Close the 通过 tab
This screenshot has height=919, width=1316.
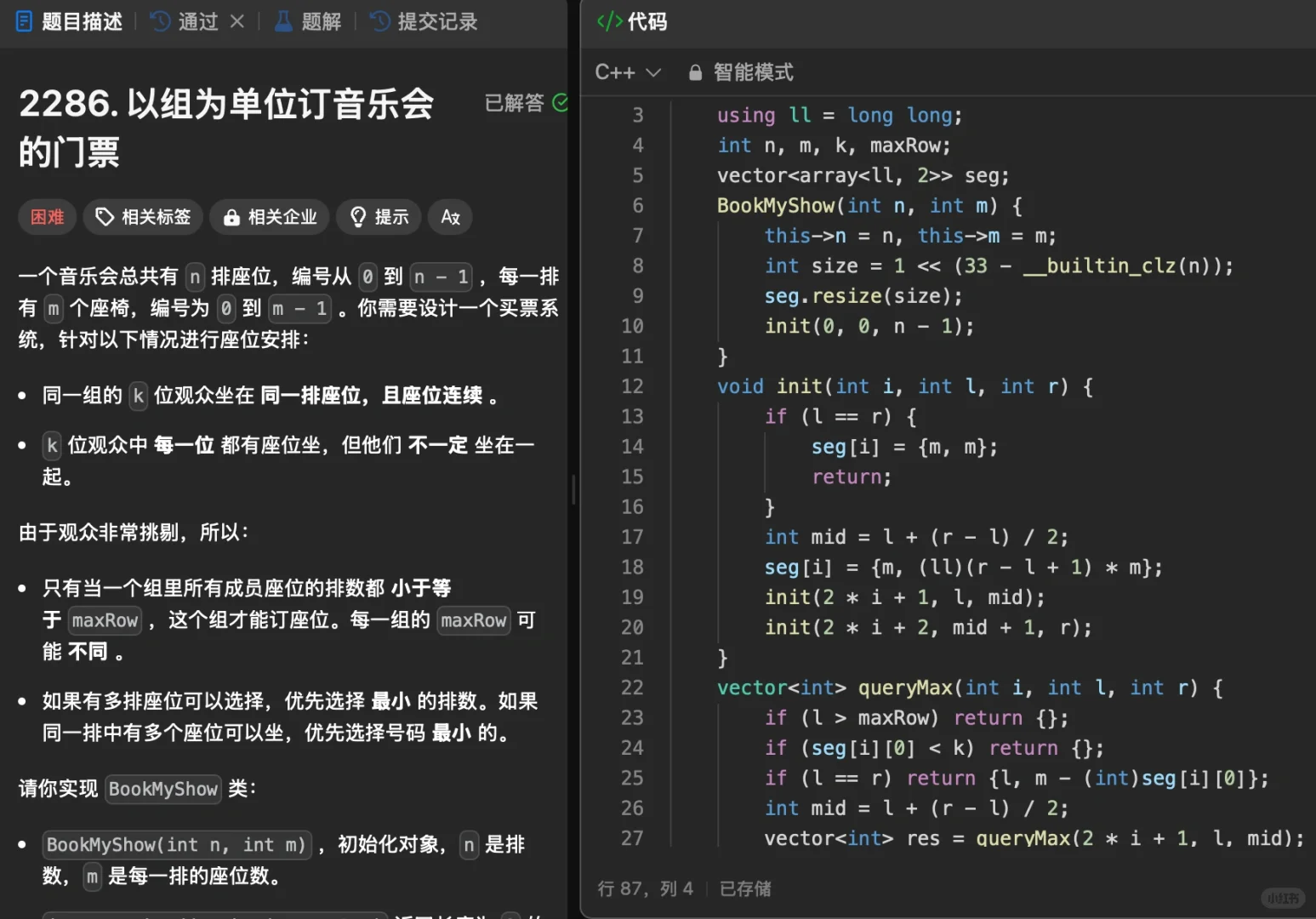coord(237,21)
